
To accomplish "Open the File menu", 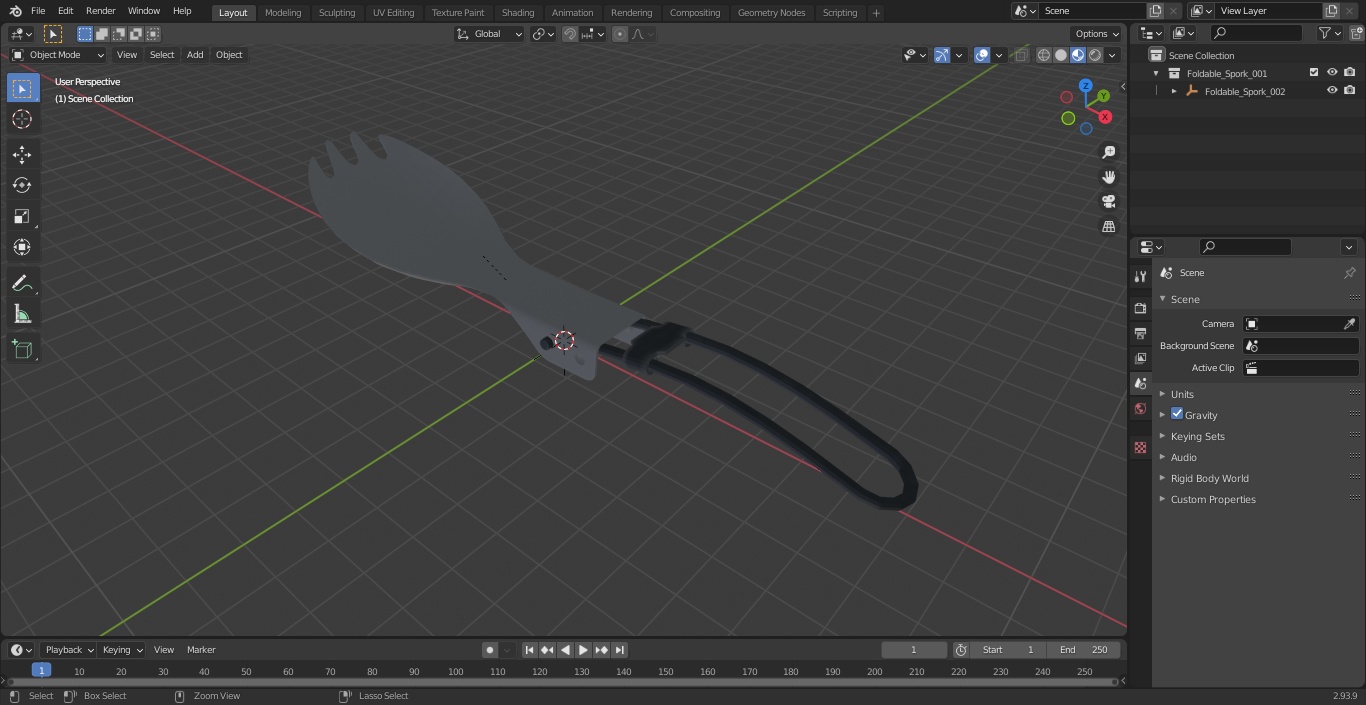I will (38, 11).
